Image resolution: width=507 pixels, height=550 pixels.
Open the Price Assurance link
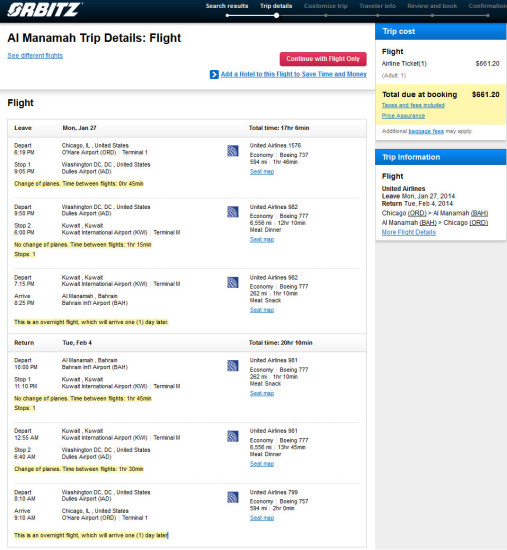pos(403,116)
